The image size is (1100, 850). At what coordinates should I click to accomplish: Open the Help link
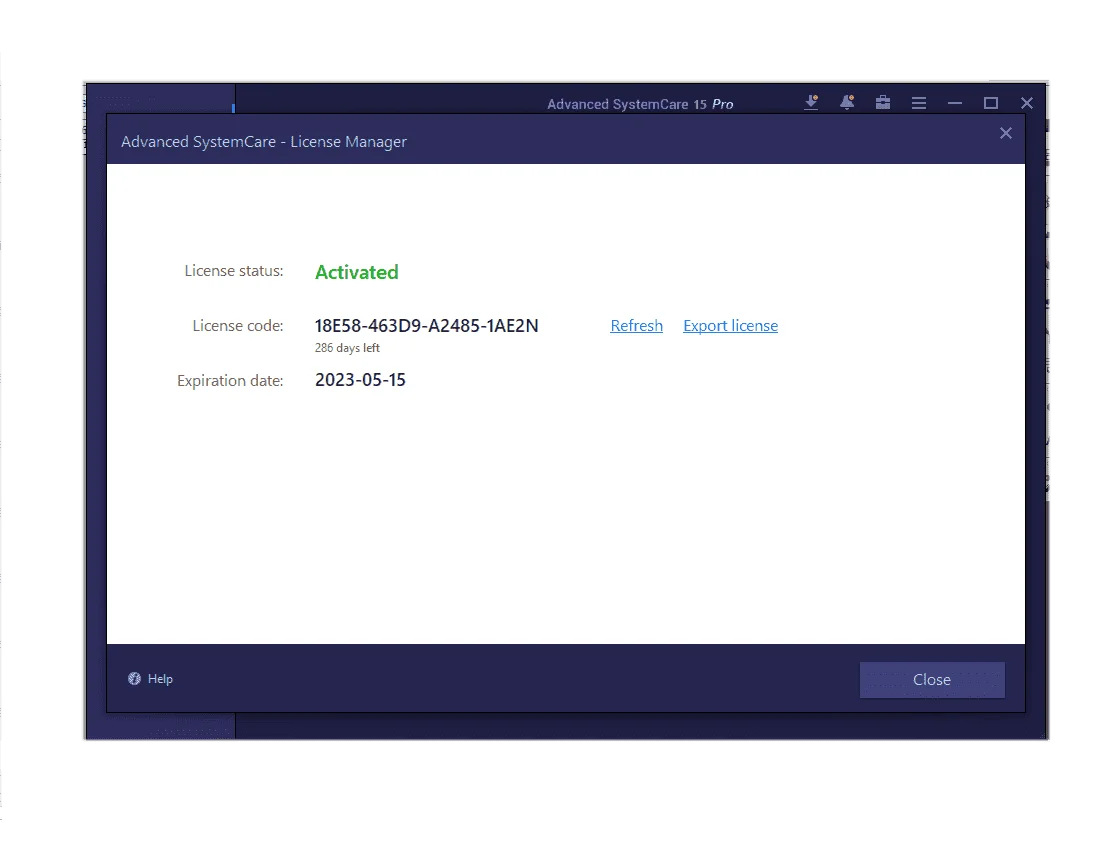tap(160, 679)
